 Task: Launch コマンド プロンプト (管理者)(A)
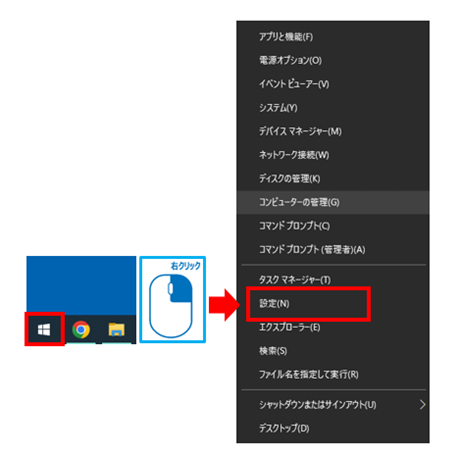tap(333, 250)
